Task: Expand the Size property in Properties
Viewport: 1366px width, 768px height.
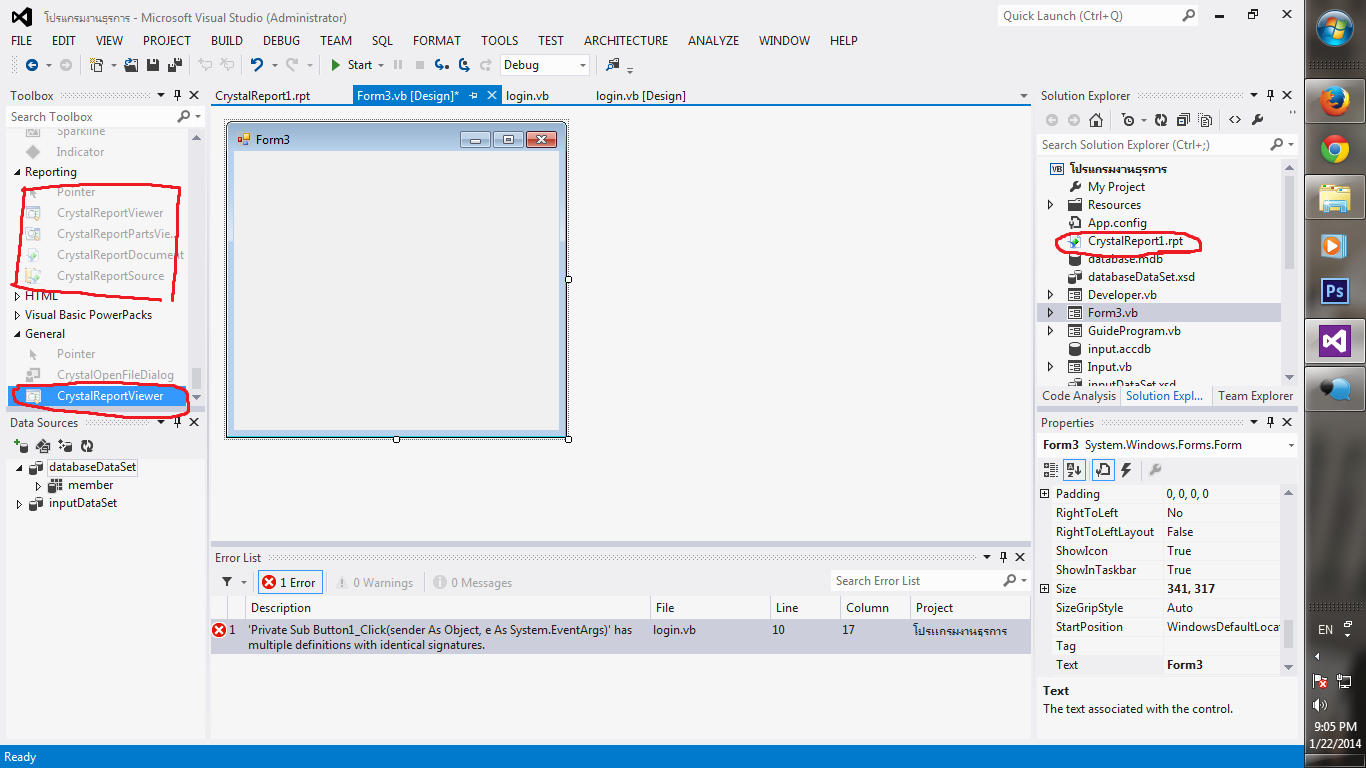Action: (x=1045, y=589)
